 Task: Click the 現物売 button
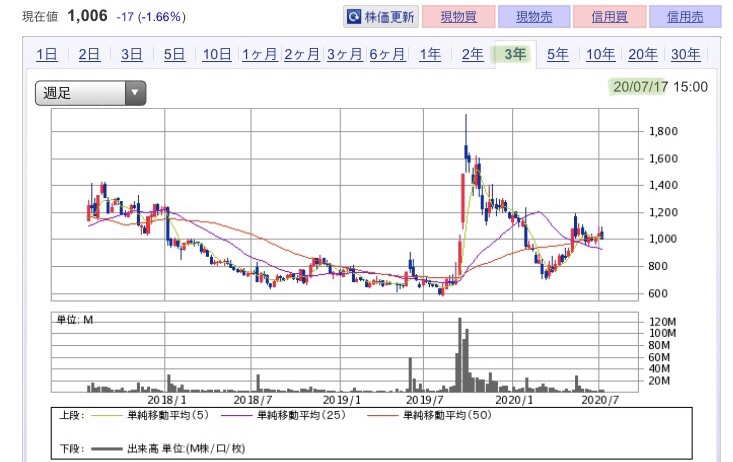[534, 17]
